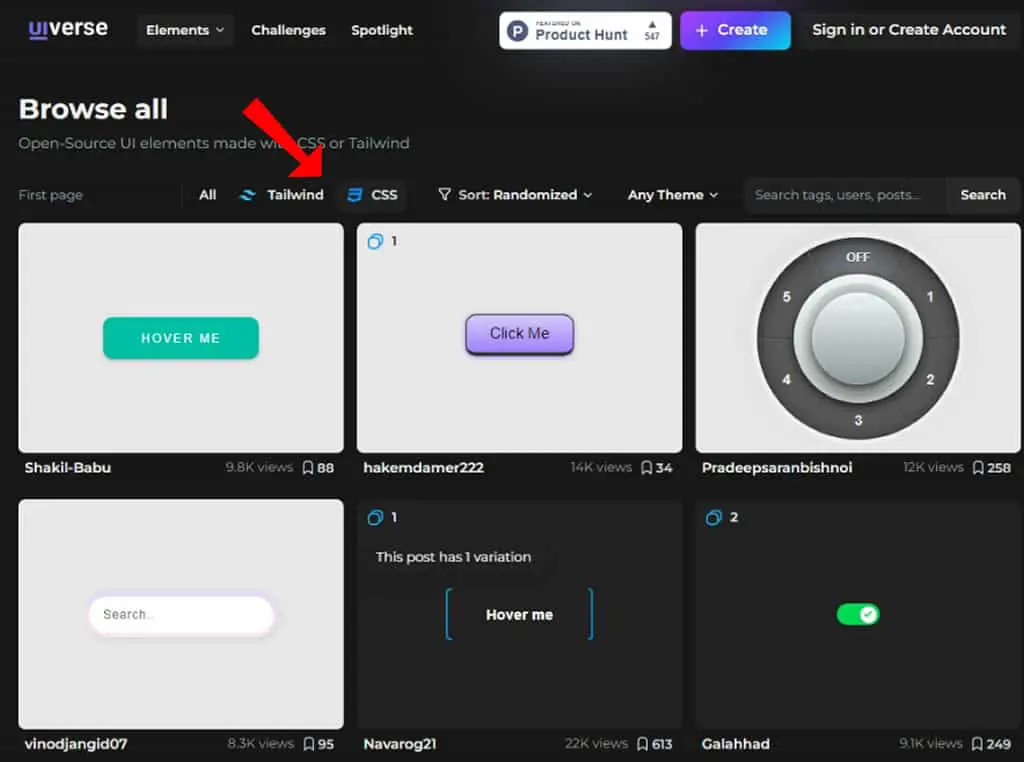Click the Tailwind logo icon in filters
Image resolution: width=1024 pixels, height=762 pixels.
(248, 195)
